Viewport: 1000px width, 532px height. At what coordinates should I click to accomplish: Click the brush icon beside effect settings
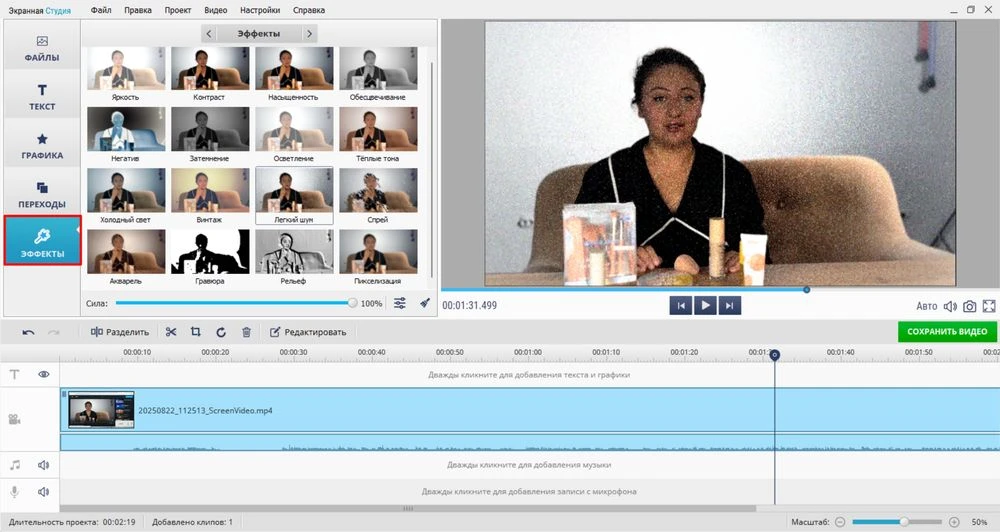coord(424,303)
